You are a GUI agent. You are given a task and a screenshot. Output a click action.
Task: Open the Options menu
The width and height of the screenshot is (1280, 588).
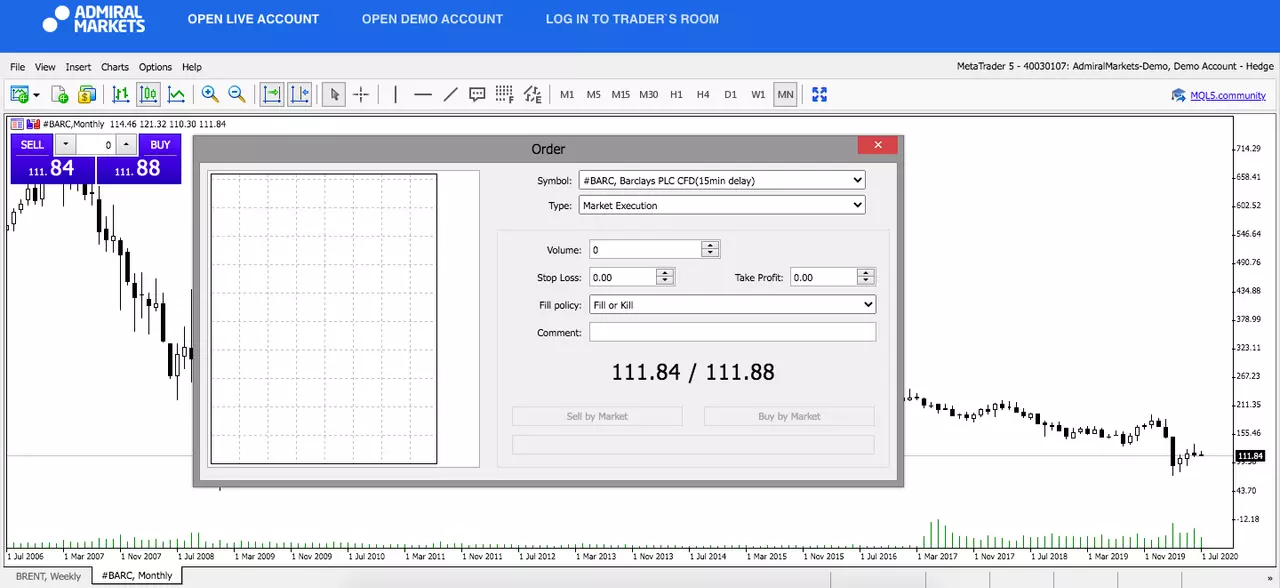(x=155, y=67)
